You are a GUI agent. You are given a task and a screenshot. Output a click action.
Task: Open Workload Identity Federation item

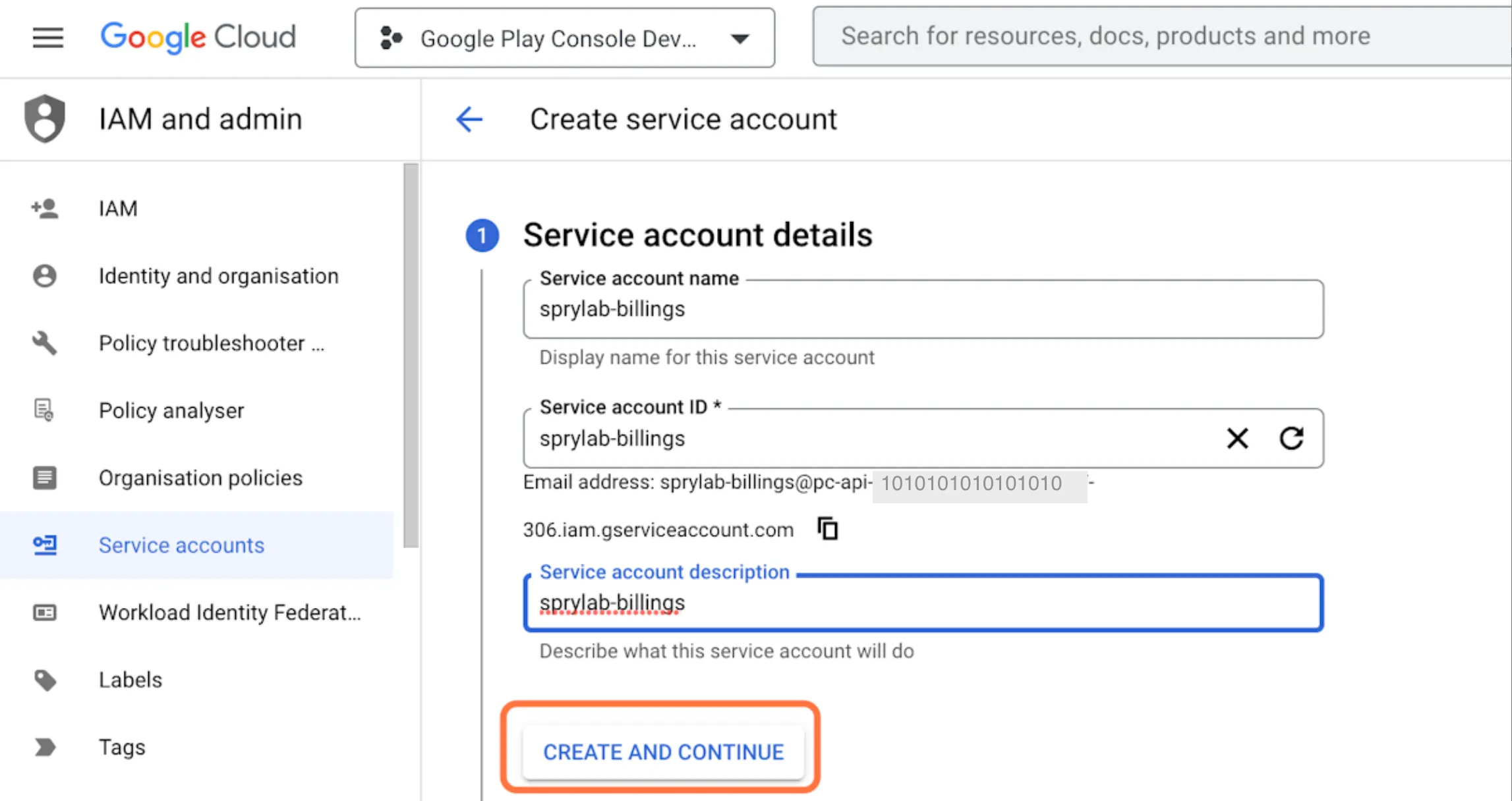coord(196,613)
